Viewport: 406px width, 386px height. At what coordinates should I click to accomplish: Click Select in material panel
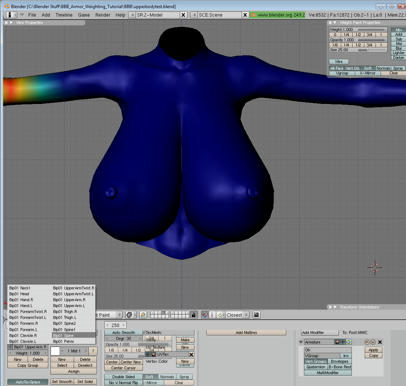tap(62, 365)
